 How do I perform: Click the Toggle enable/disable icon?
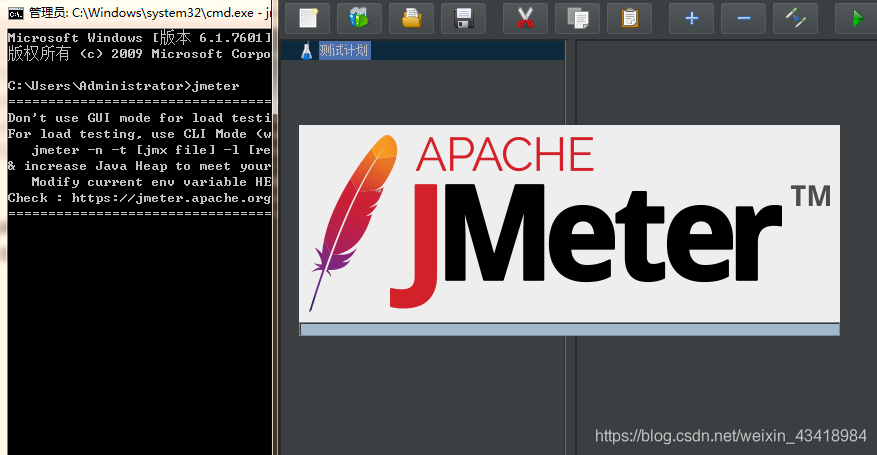tap(795, 18)
